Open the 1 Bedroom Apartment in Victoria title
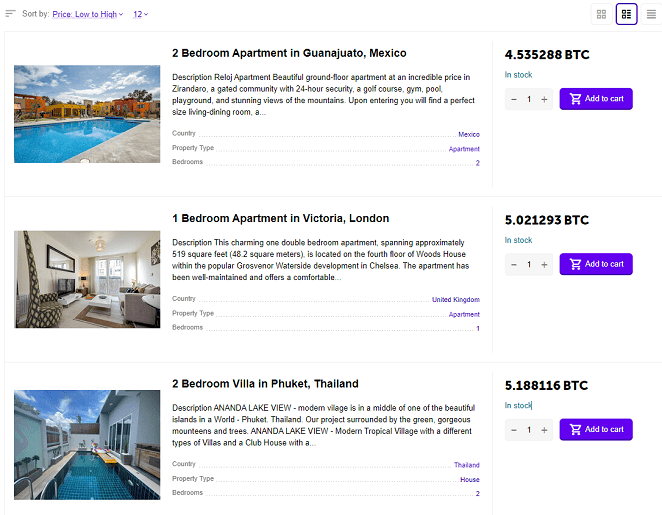The width and height of the screenshot is (662, 515). click(280, 218)
